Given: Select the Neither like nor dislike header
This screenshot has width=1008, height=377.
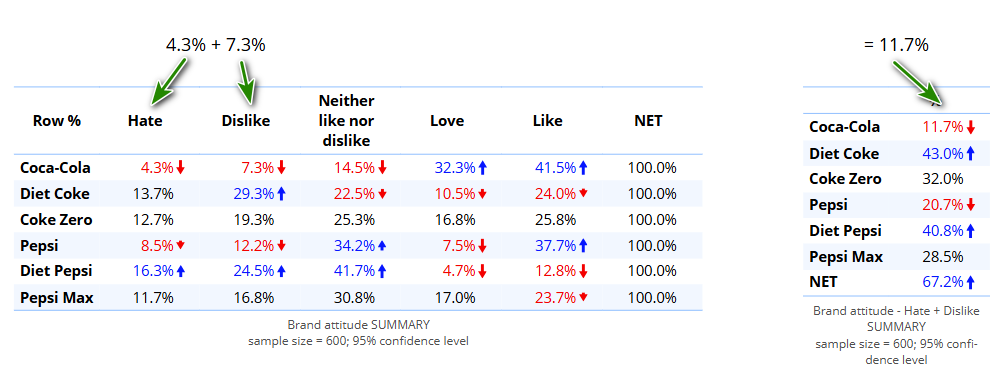Looking at the screenshot, I should [x=347, y=120].
